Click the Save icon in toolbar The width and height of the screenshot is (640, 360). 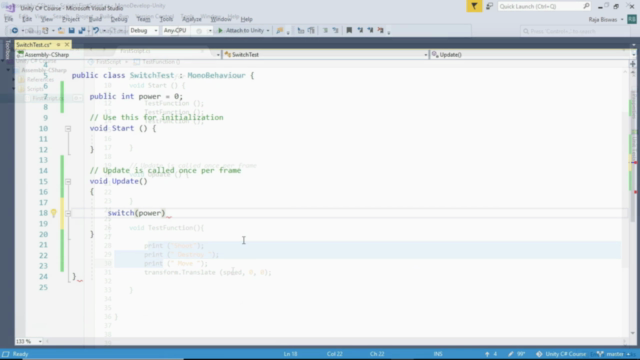[x=71, y=31]
